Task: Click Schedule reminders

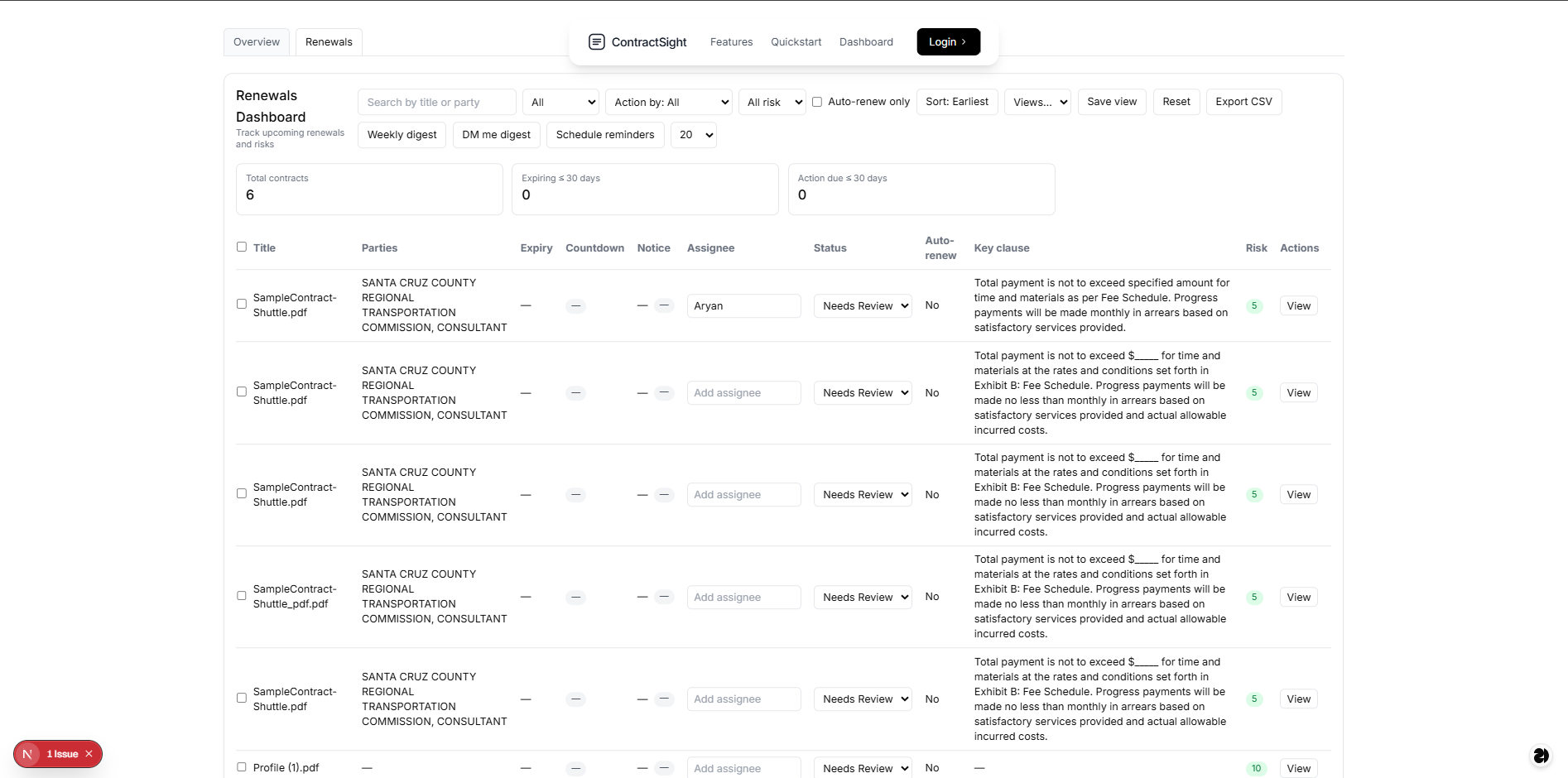Action: pyautogui.click(x=605, y=134)
